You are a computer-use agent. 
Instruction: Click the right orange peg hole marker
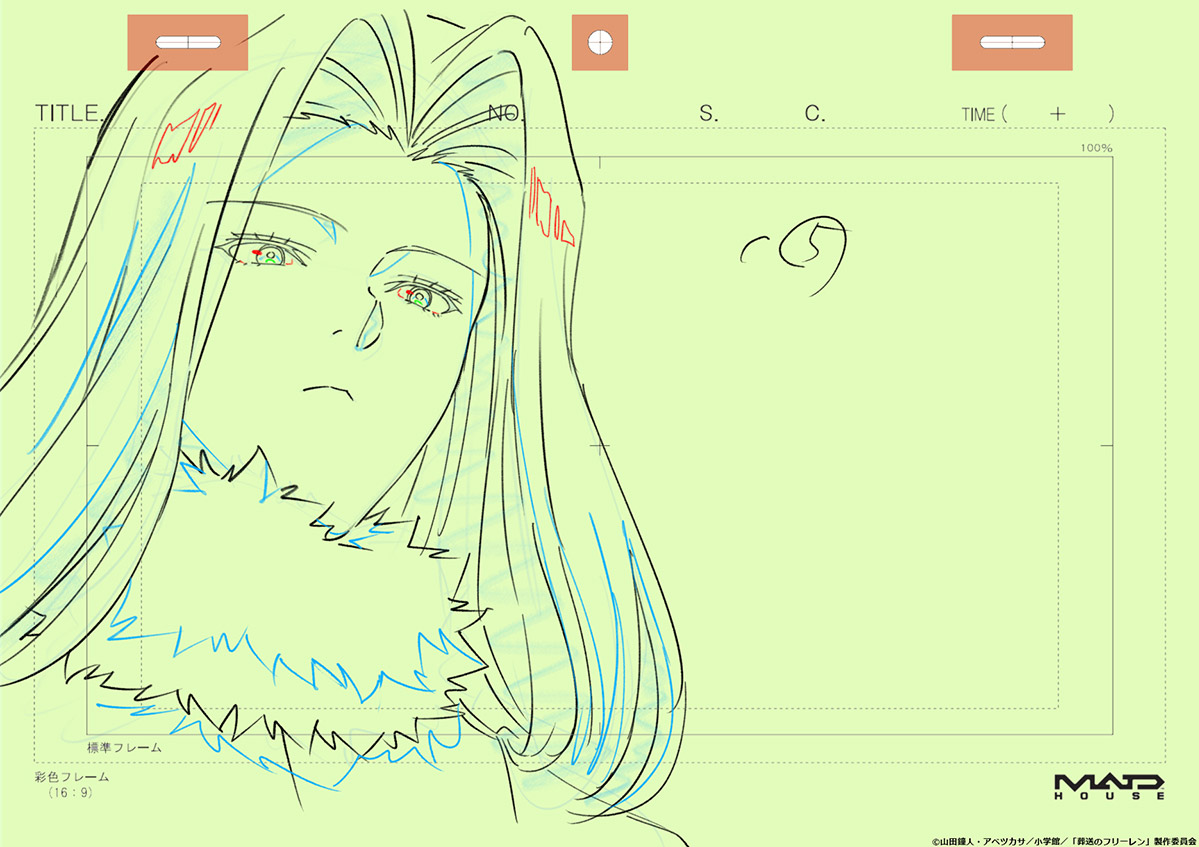(1011, 42)
